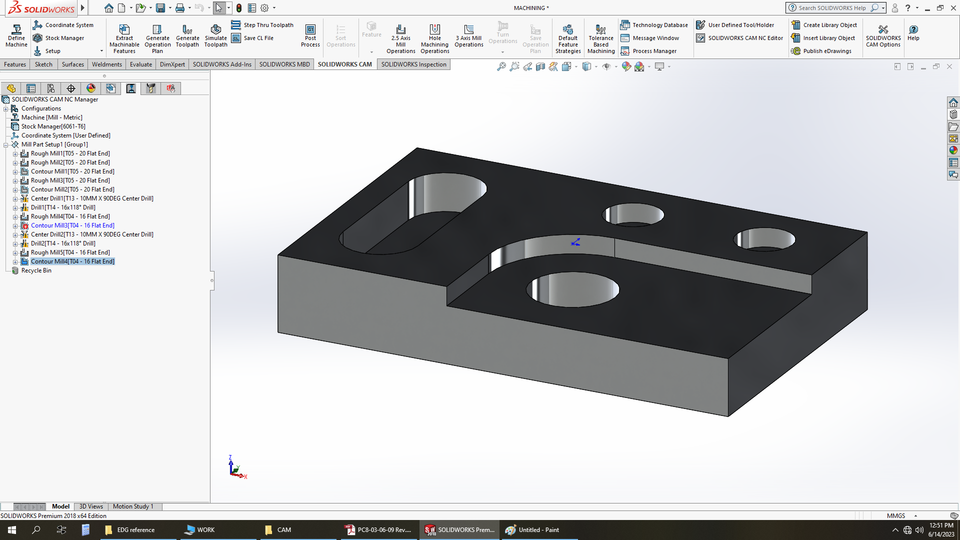
Task: Click Insert Library Object
Action: pos(823,38)
